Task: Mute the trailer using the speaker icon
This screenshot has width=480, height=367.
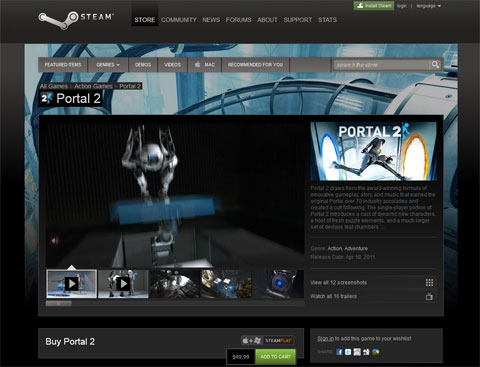Action: [x=55, y=240]
